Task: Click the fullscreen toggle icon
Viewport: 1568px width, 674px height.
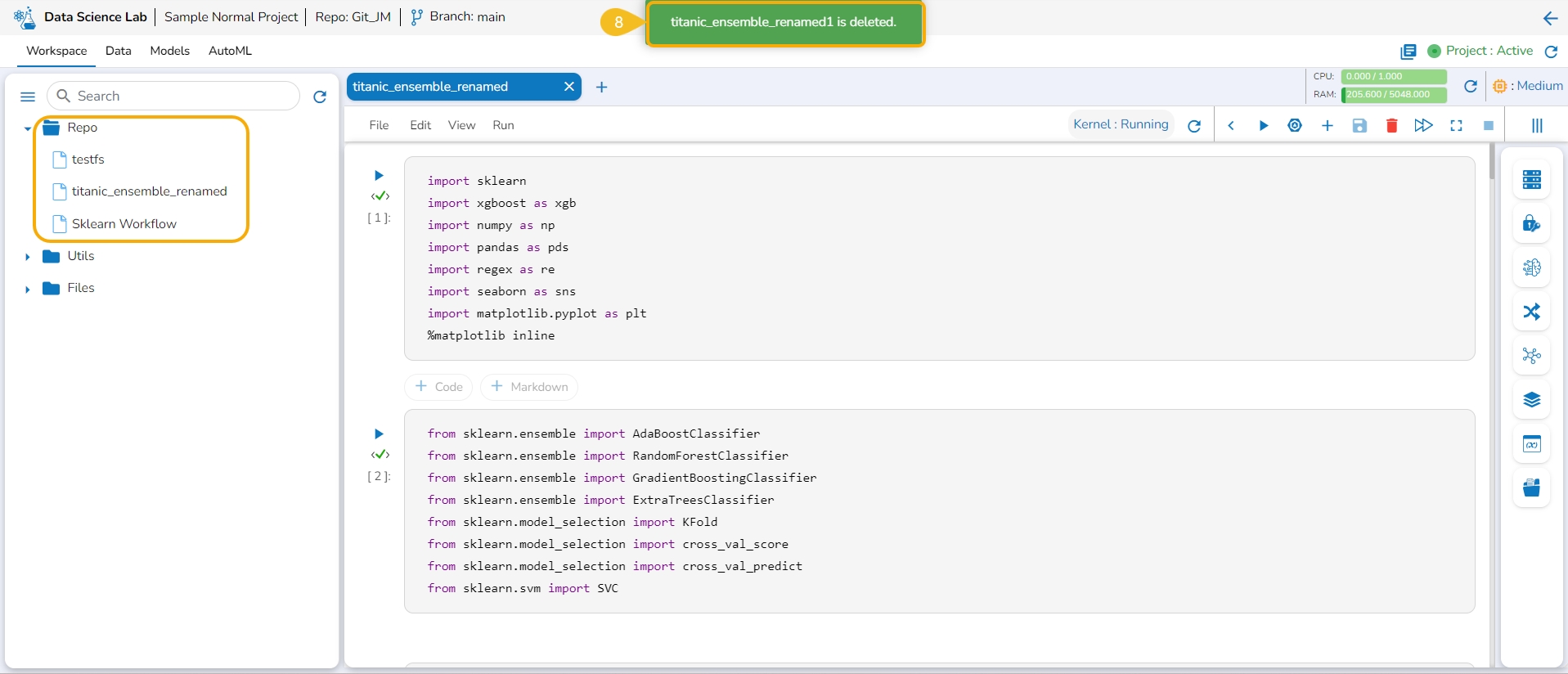Action: pyautogui.click(x=1456, y=126)
